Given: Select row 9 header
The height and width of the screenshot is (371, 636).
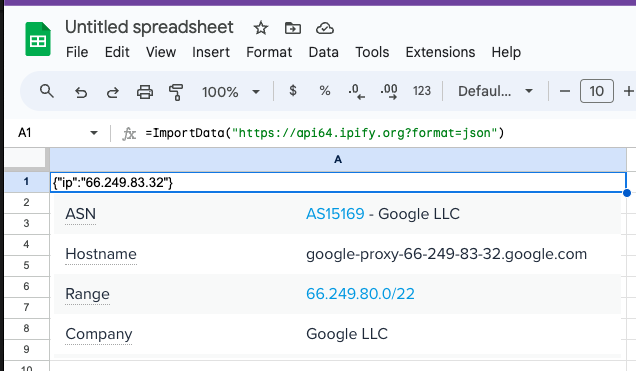Looking at the screenshot, I should [x=26, y=350].
